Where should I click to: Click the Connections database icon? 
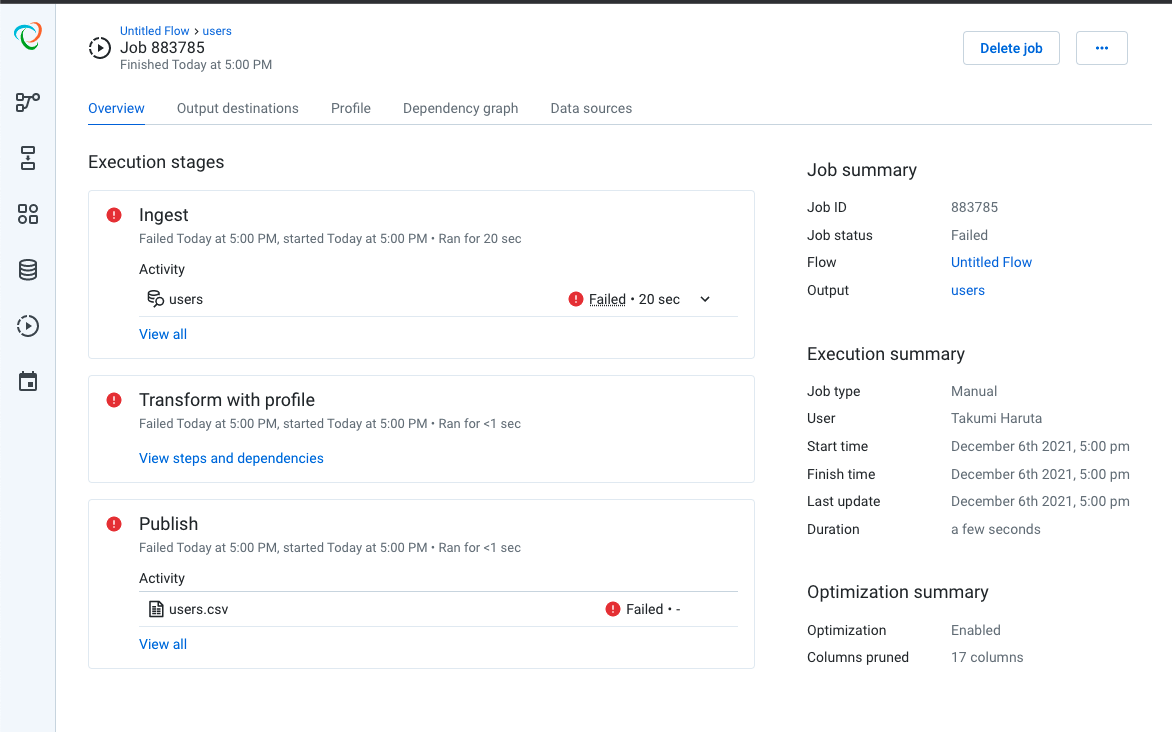click(27, 269)
